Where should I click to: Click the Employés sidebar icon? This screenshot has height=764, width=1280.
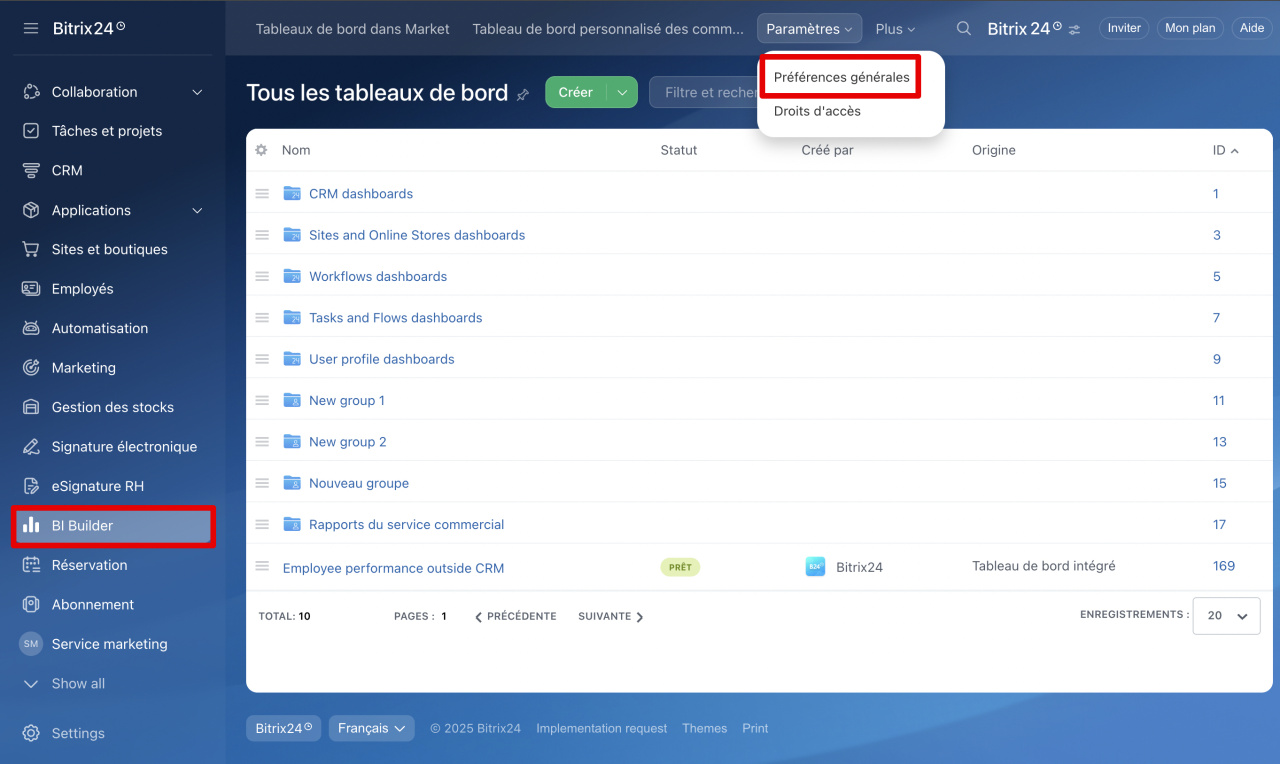pyautogui.click(x=31, y=289)
